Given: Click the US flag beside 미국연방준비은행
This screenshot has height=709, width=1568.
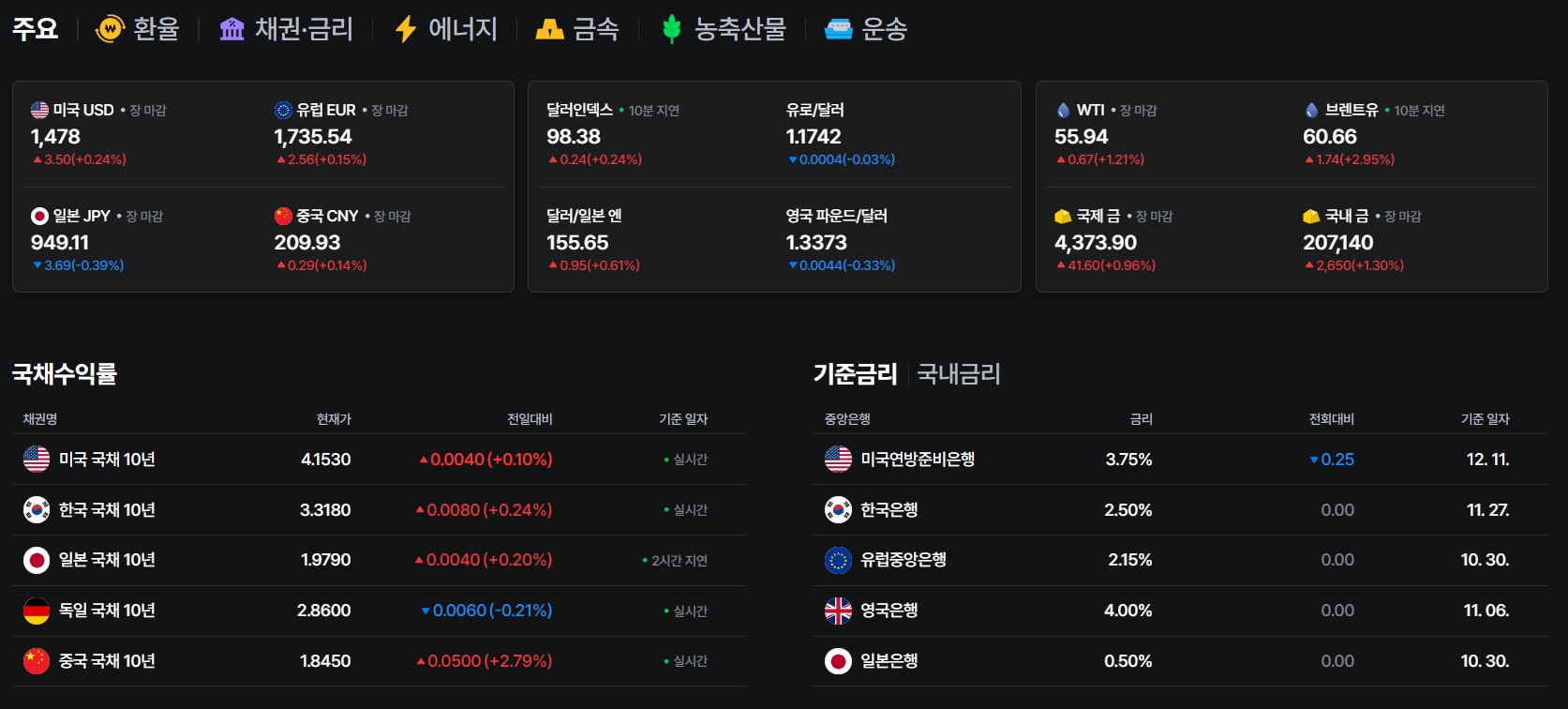Looking at the screenshot, I should [838, 460].
